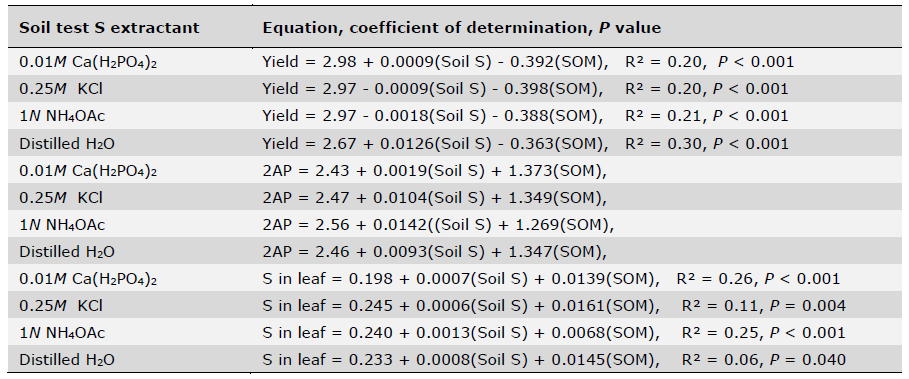Select S in leaf = 0.240 equation
The image size is (909, 379).
554,333
